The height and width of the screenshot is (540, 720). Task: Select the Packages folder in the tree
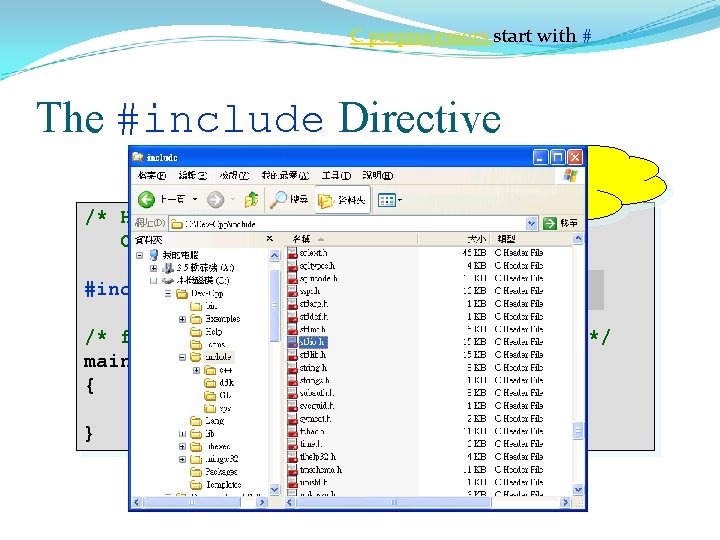(x=214, y=472)
